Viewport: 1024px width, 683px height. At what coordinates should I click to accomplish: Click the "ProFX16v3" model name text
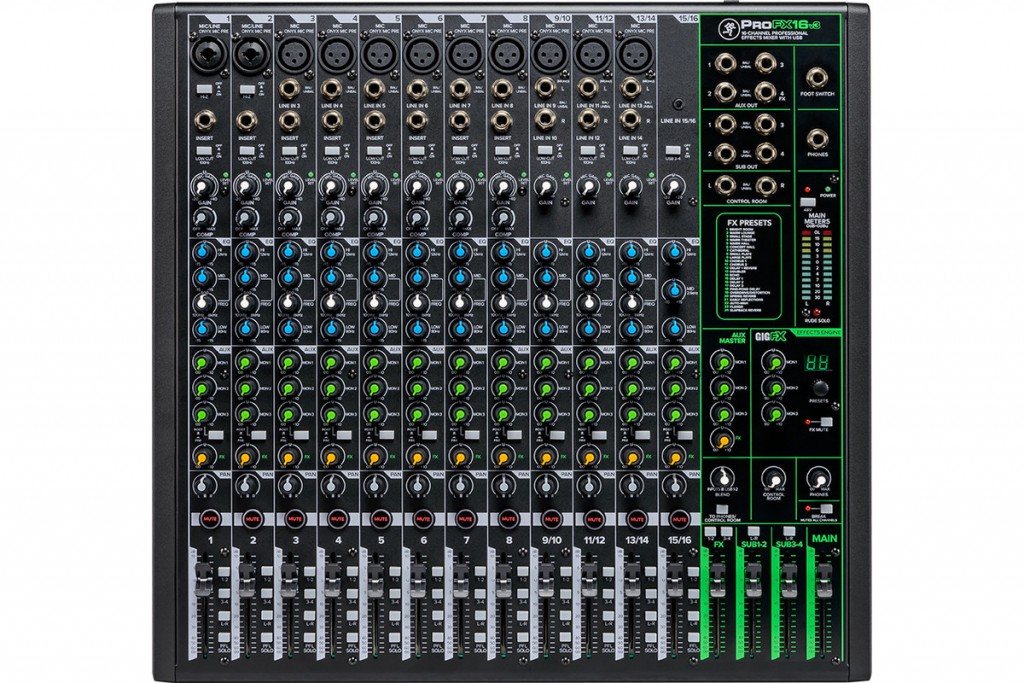coord(780,25)
